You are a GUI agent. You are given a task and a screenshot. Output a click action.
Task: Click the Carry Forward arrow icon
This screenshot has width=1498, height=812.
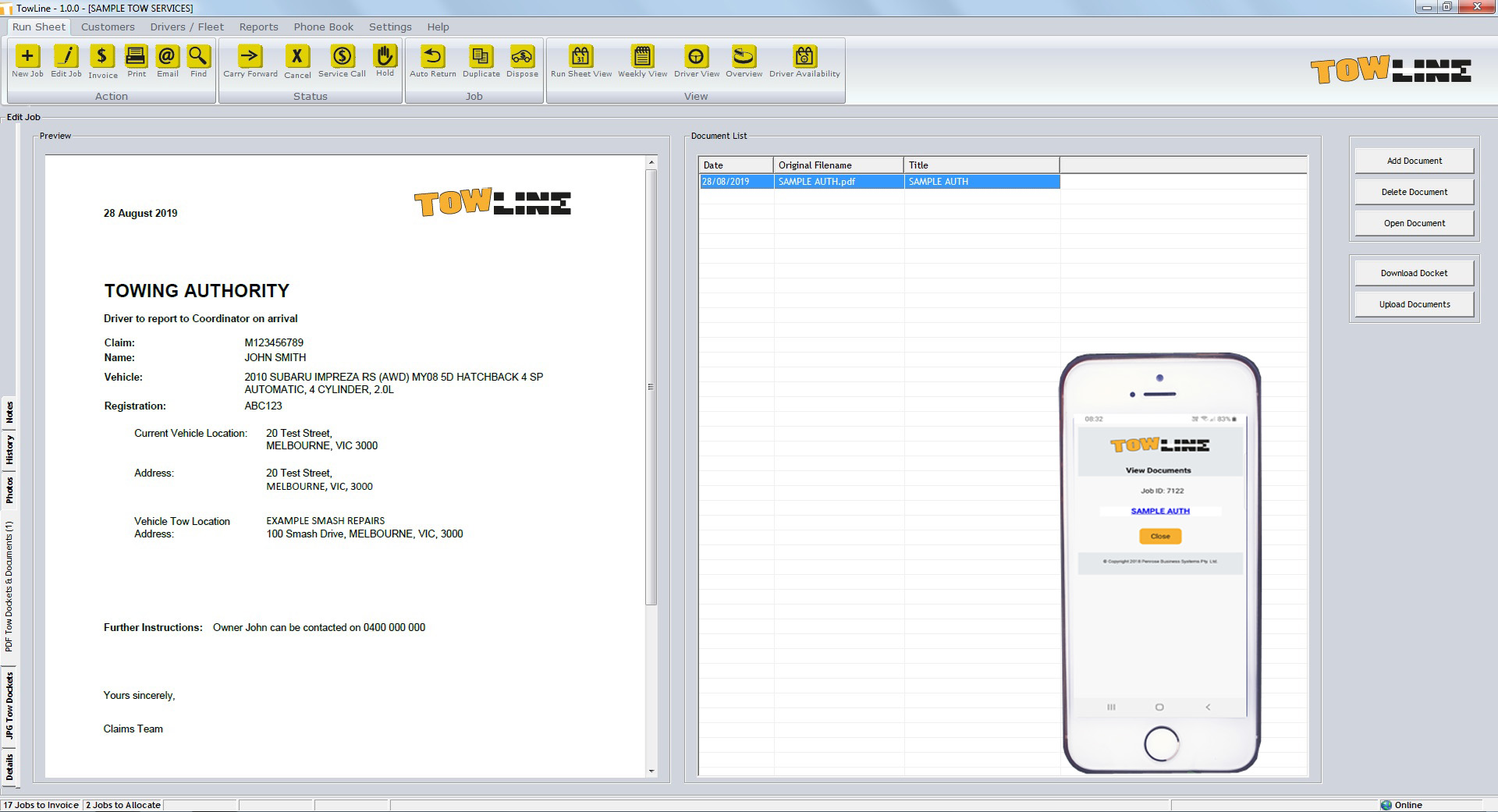[x=250, y=56]
